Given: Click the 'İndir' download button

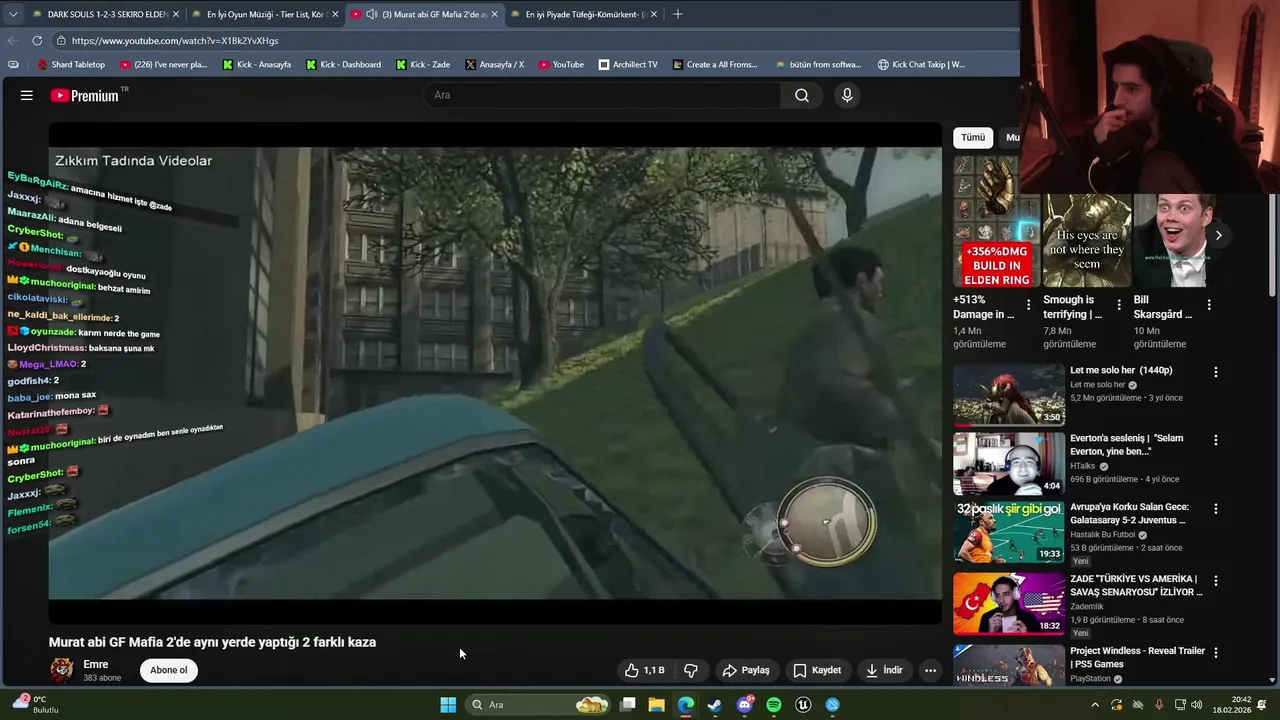Looking at the screenshot, I should click(x=884, y=670).
